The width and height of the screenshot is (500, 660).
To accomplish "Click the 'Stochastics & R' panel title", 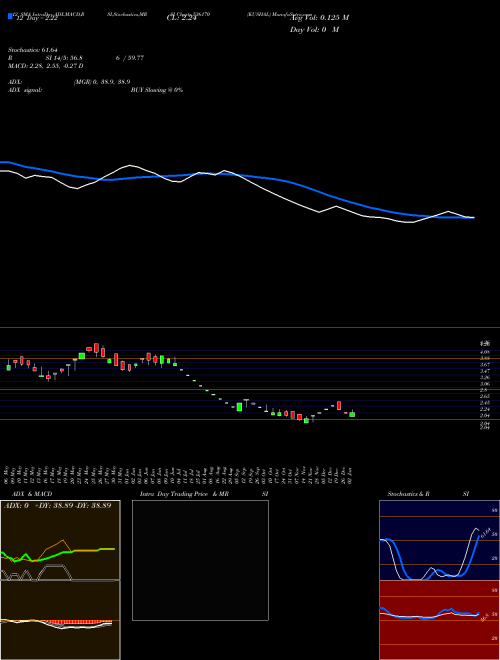I will point(408,494).
